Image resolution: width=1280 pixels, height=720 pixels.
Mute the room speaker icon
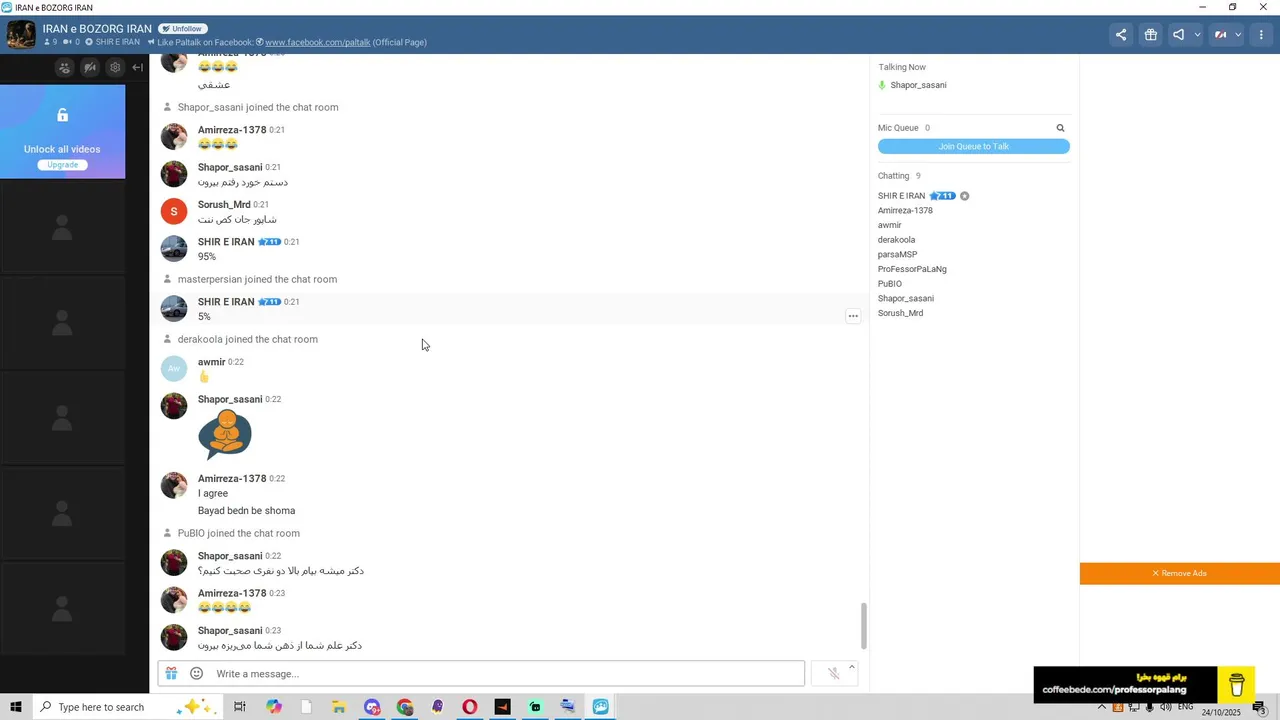point(1179,35)
